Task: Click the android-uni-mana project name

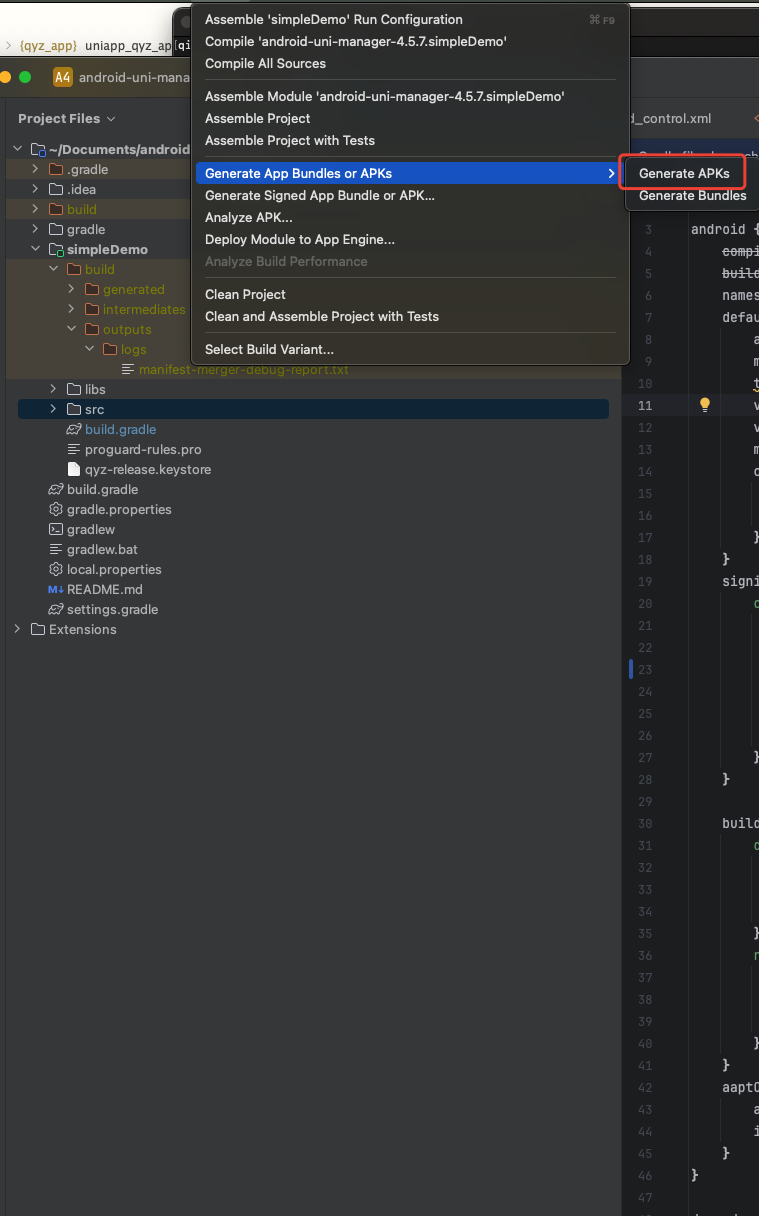Action: point(134,77)
